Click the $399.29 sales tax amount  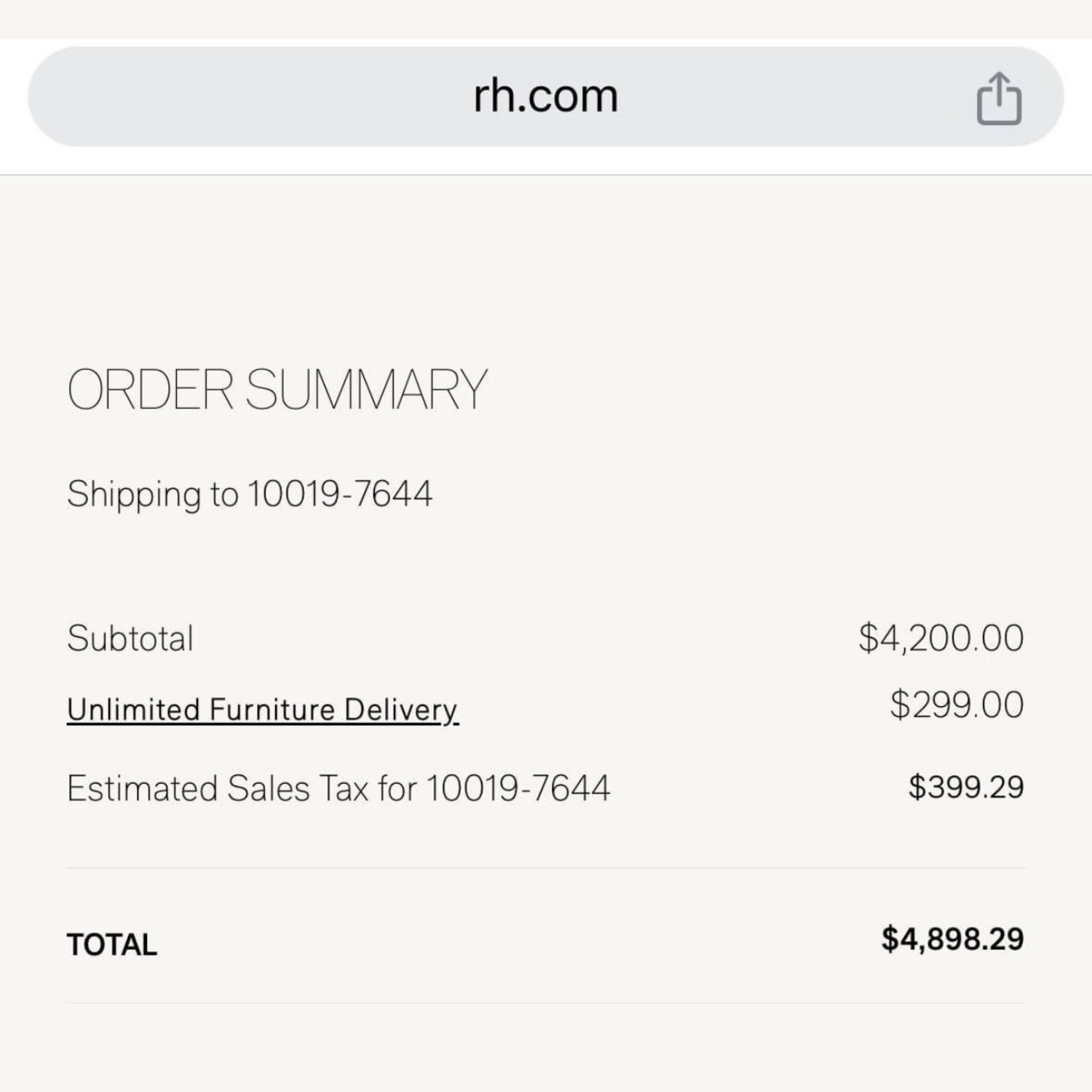click(965, 788)
